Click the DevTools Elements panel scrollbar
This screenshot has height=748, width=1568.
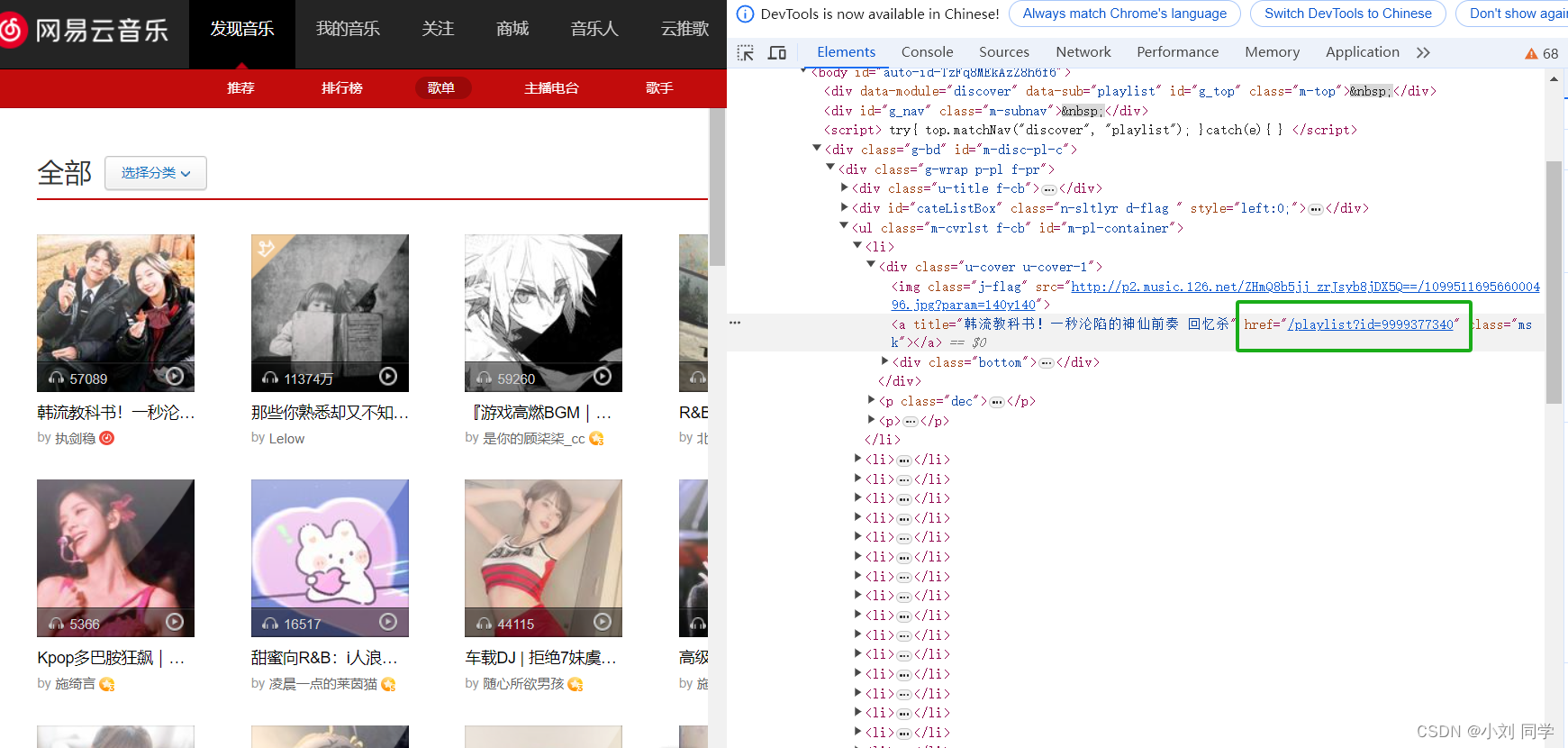coord(1554,282)
